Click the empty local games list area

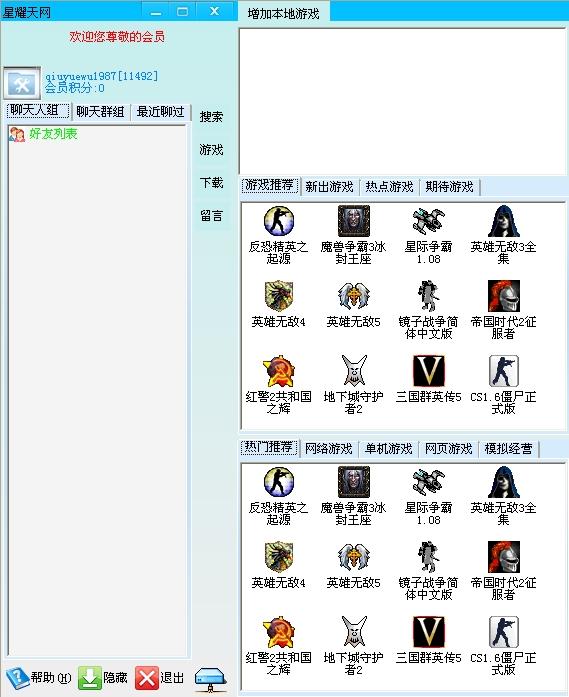403,101
